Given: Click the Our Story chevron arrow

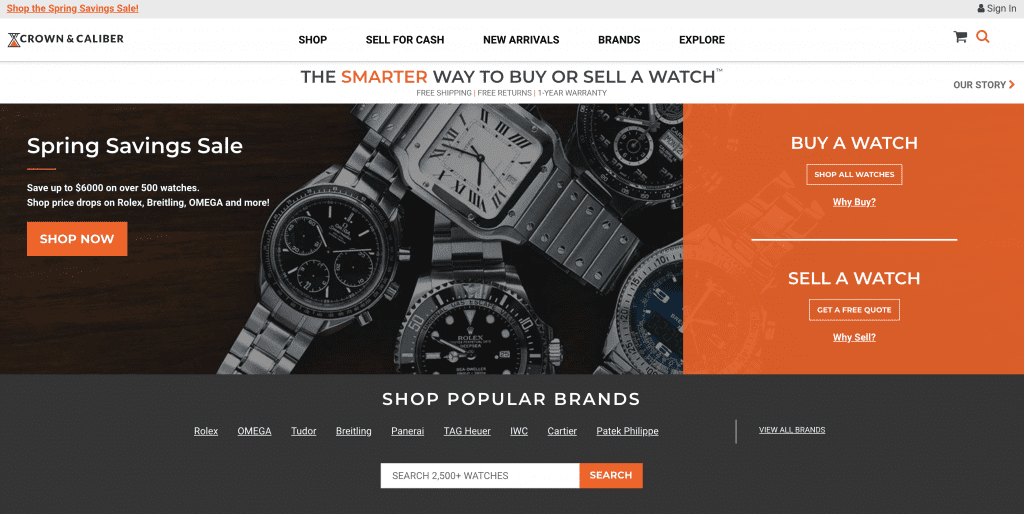Looking at the screenshot, I should click(1012, 84).
